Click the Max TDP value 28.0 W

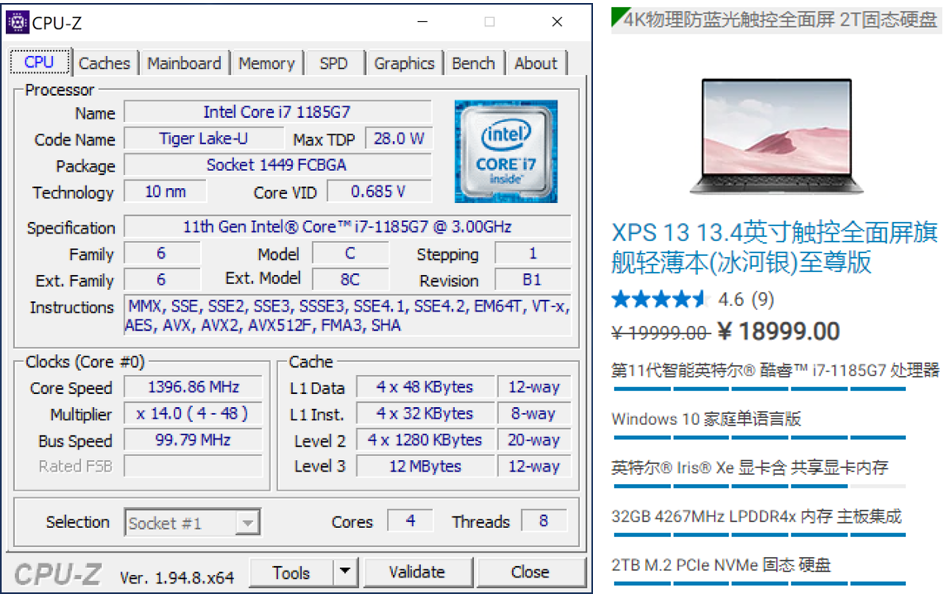(x=399, y=138)
